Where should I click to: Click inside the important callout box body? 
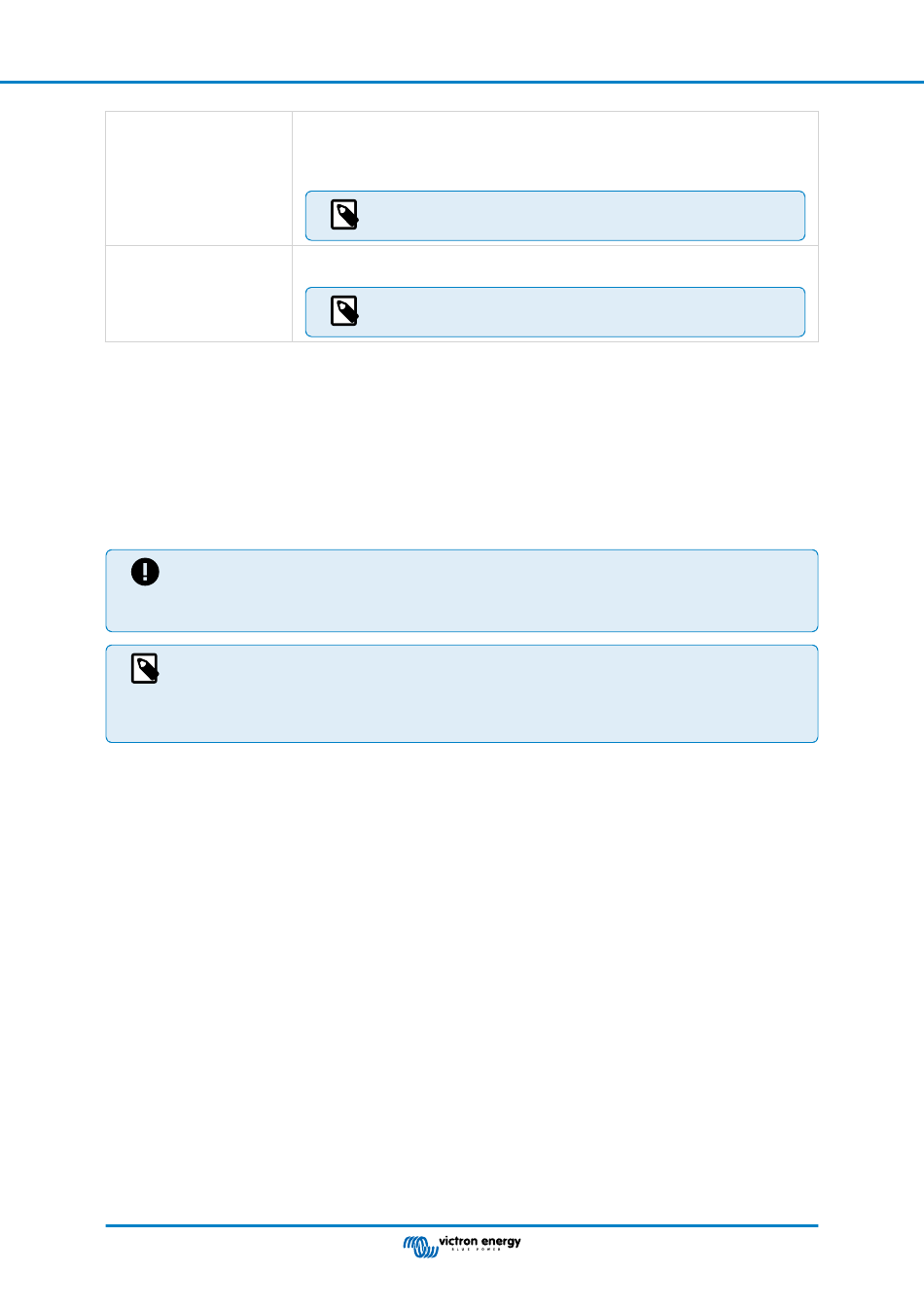coord(462,590)
